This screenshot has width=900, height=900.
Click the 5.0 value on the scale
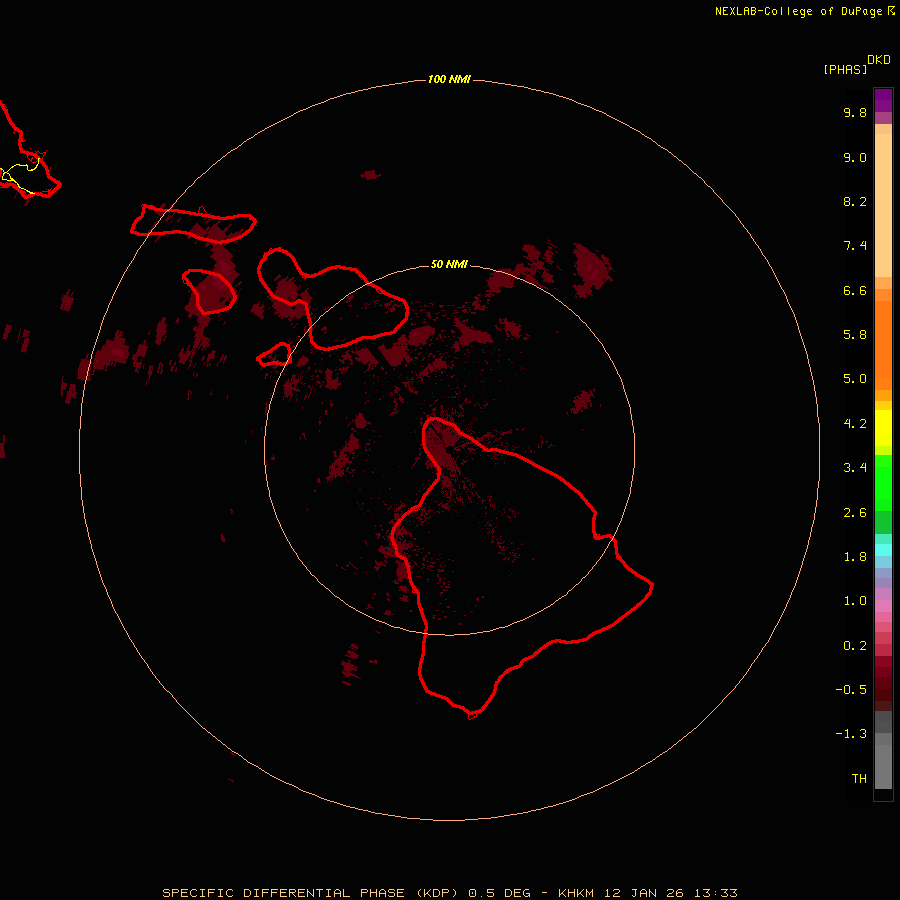(x=855, y=379)
